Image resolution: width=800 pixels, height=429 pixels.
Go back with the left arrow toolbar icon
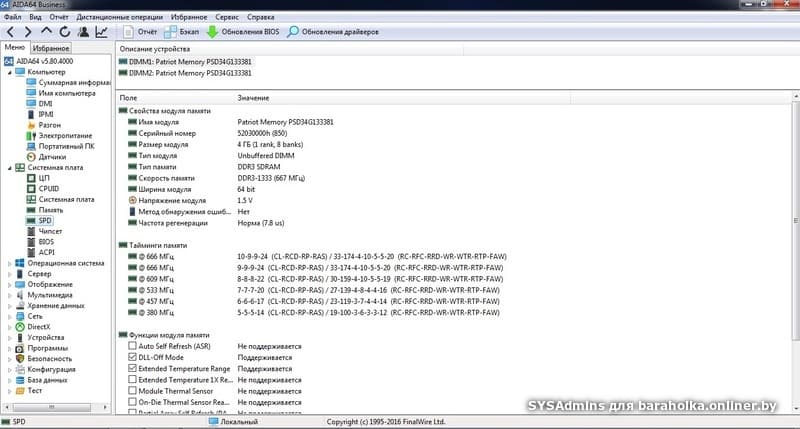coord(10,32)
